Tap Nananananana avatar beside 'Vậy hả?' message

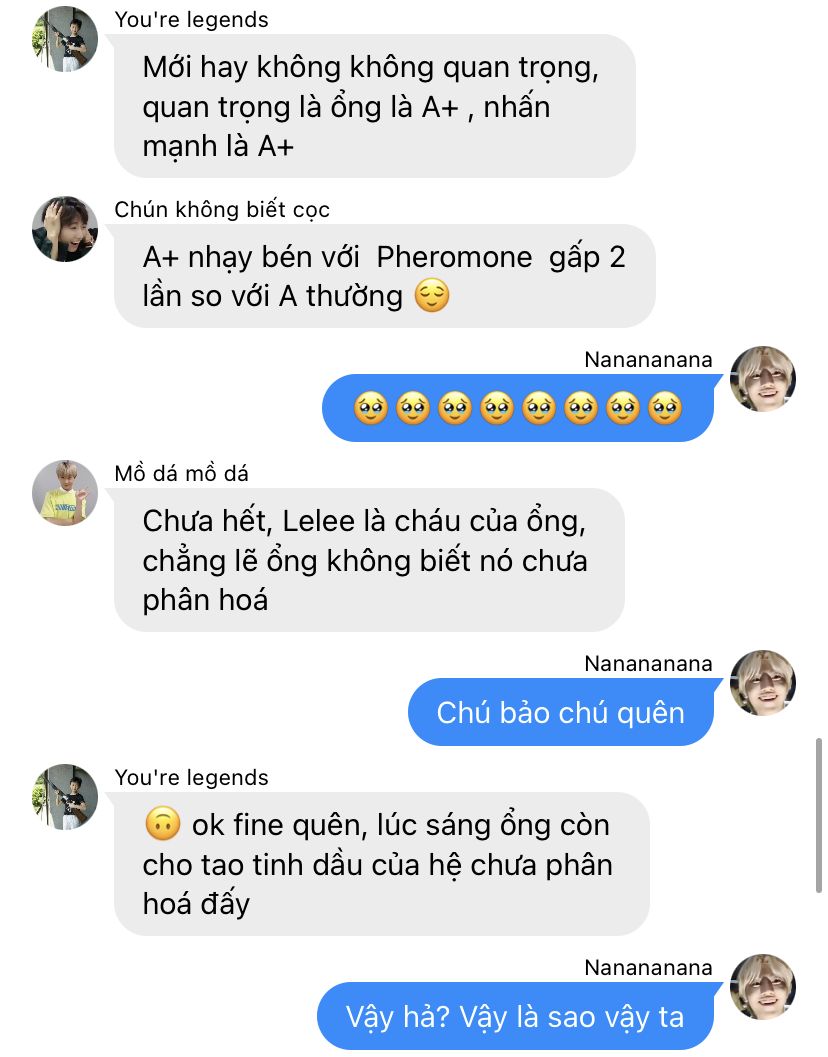[763, 987]
